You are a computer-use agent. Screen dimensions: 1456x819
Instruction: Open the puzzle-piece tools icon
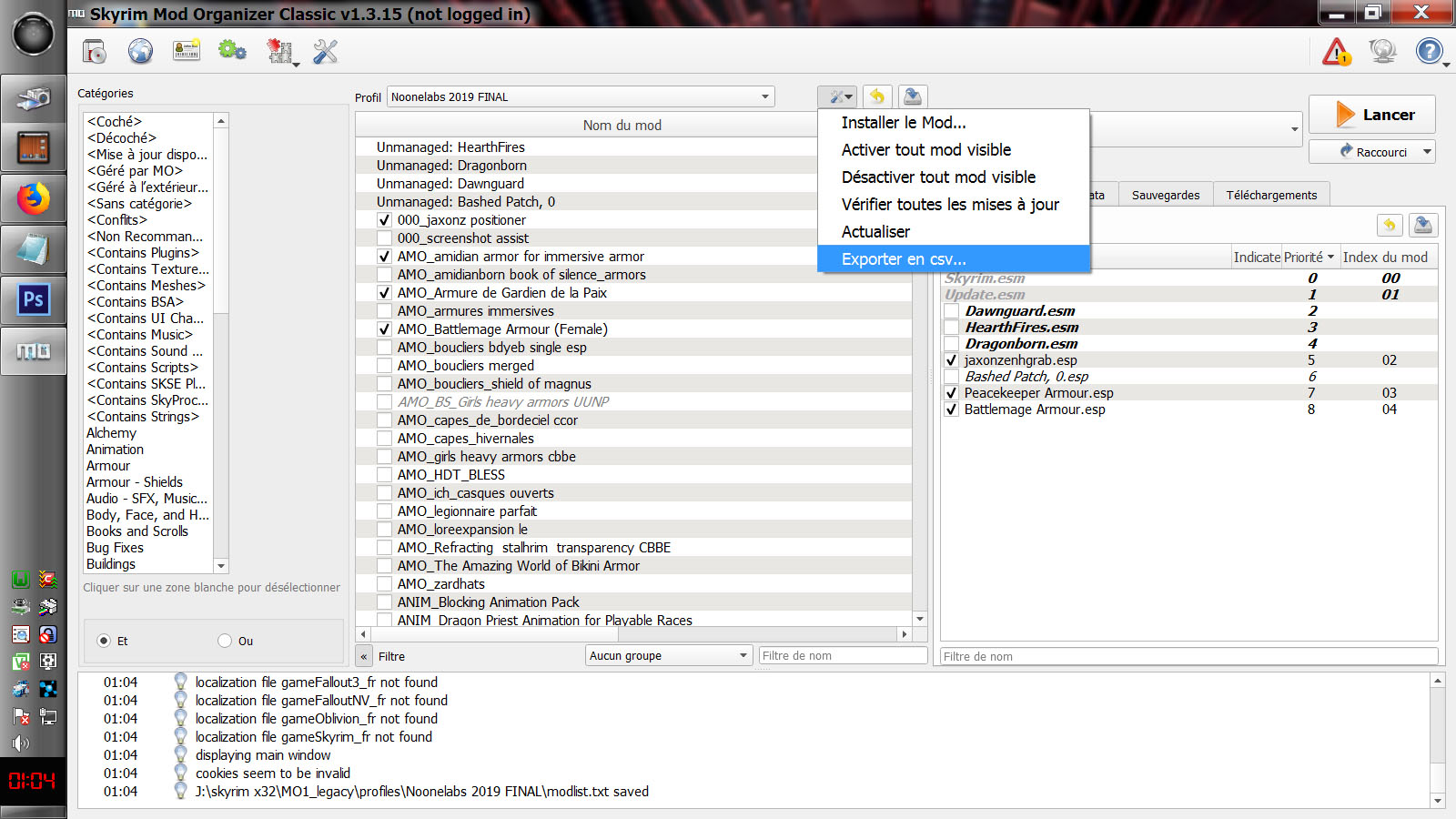tap(280, 52)
